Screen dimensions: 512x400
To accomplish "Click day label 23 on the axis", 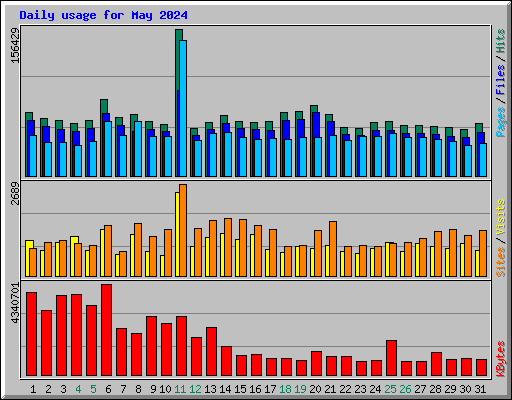I will tap(360, 389).
